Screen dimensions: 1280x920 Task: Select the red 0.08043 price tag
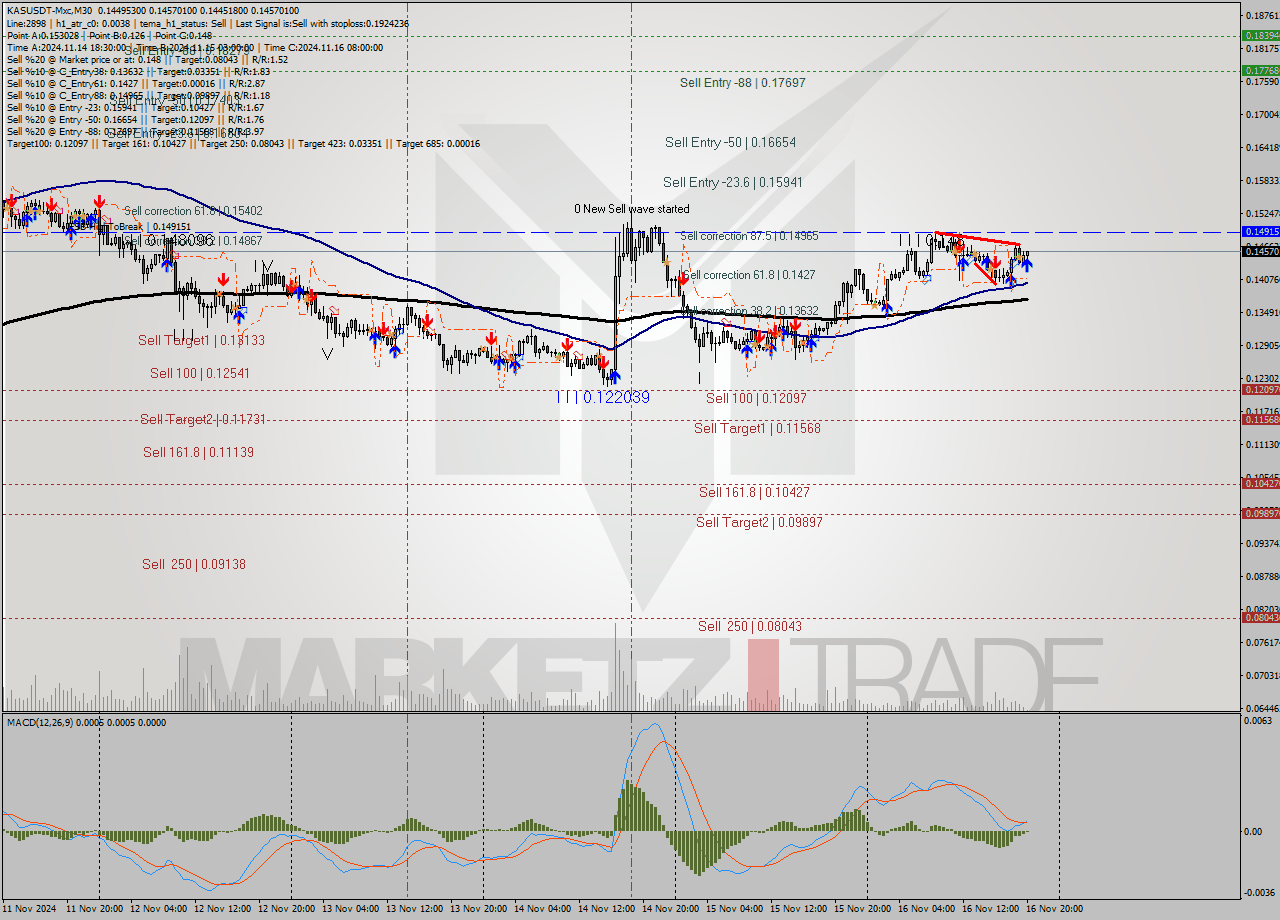coord(1260,617)
